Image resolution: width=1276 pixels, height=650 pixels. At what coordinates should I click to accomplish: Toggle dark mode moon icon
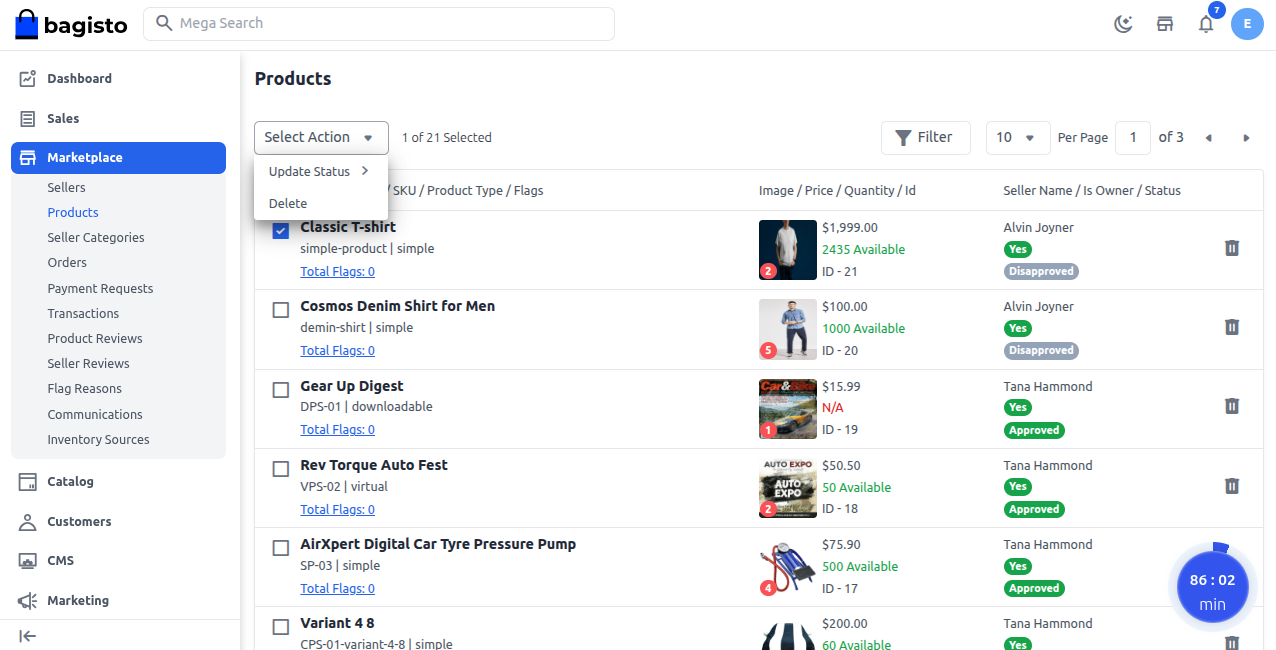click(x=1123, y=24)
